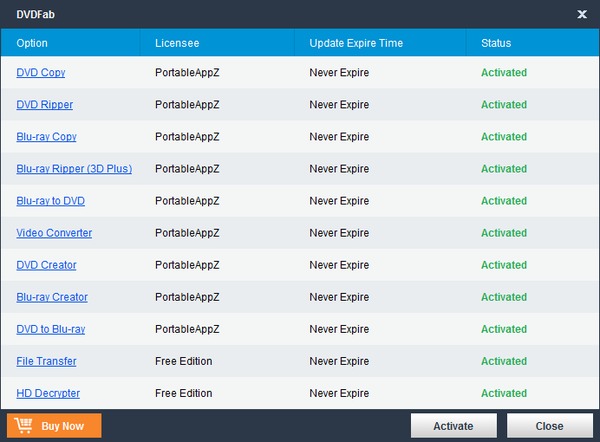Screen dimensions: 600x442
Task: Select the Blu-ray Copy link
Action: tap(46, 137)
